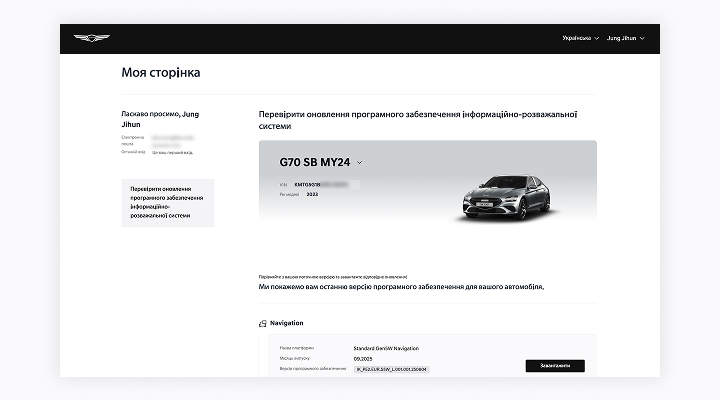Click the release month value 09.2025

365,358
